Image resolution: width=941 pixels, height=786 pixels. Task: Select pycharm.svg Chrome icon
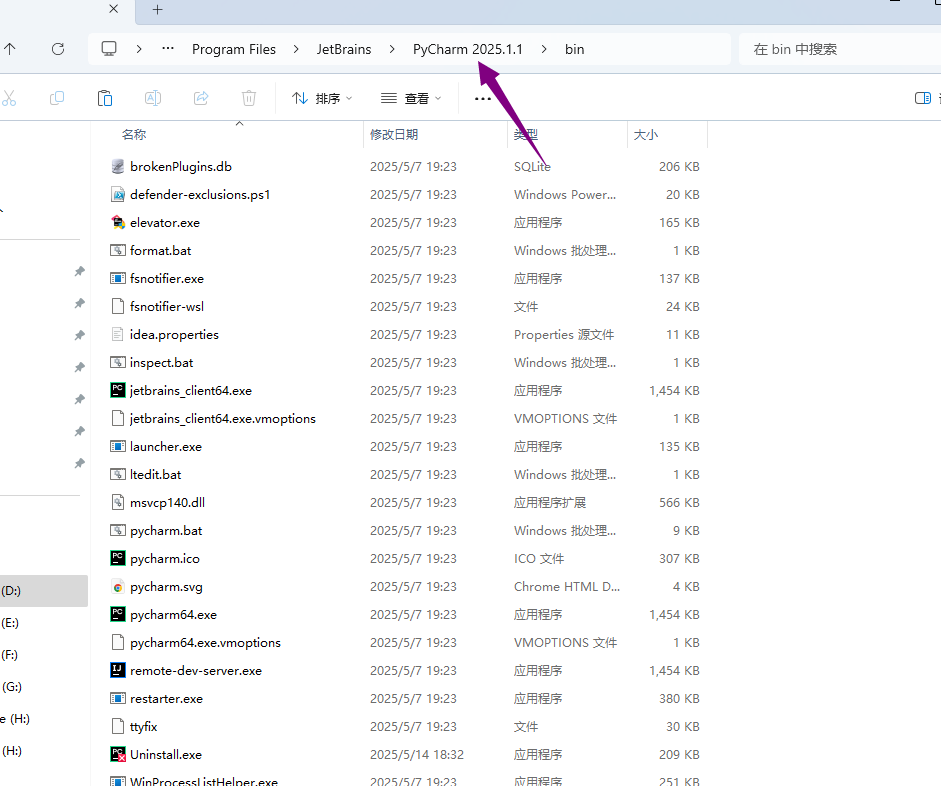point(118,587)
